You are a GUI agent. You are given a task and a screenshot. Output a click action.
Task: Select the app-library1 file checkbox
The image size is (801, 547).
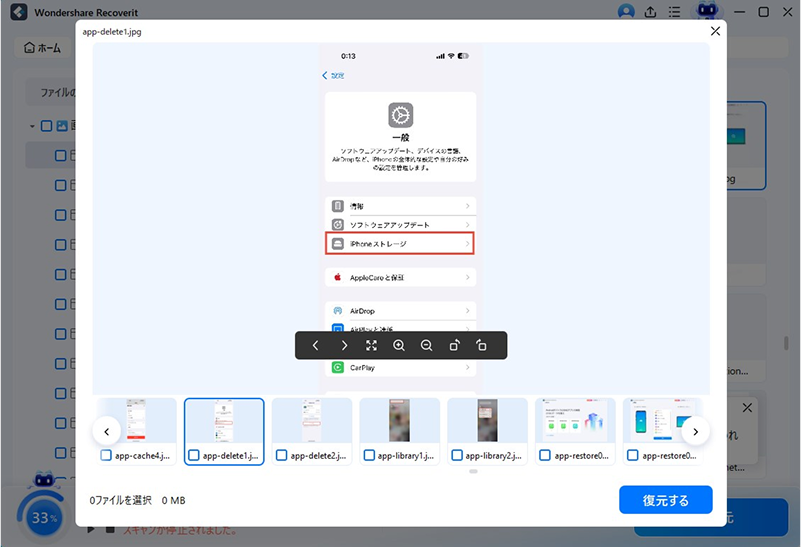pyautogui.click(x=369, y=455)
